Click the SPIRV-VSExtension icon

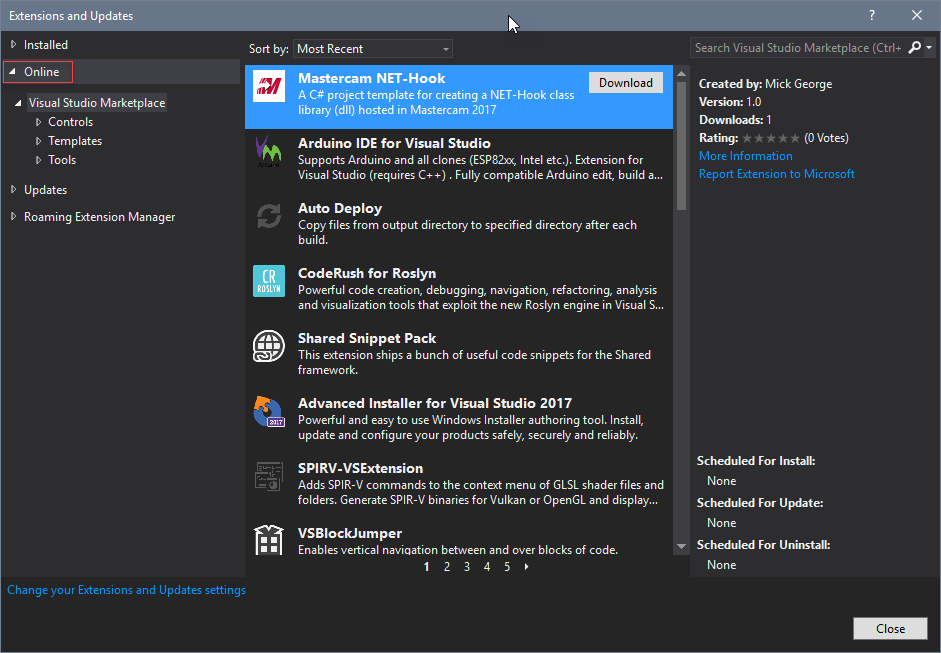tap(269, 476)
